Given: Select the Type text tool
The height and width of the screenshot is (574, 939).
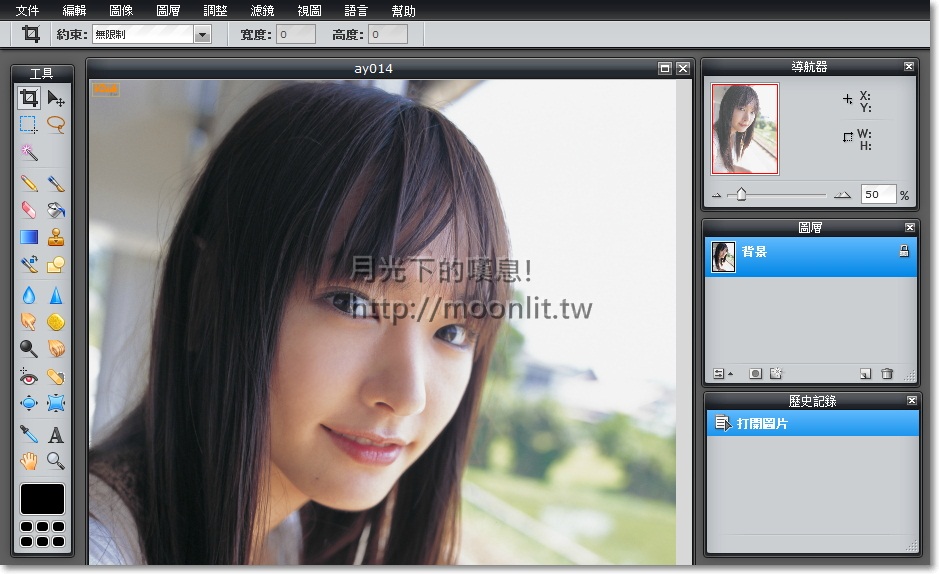Looking at the screenshot, I should click(x=56, y=434).
